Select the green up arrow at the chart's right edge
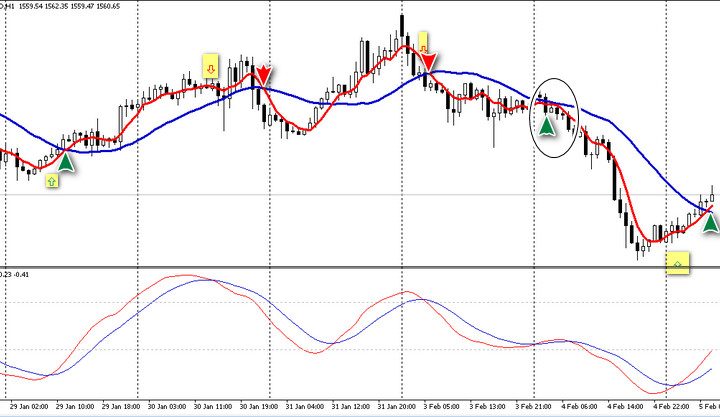The width and height of the screenshot is (720, 417). 710,222
